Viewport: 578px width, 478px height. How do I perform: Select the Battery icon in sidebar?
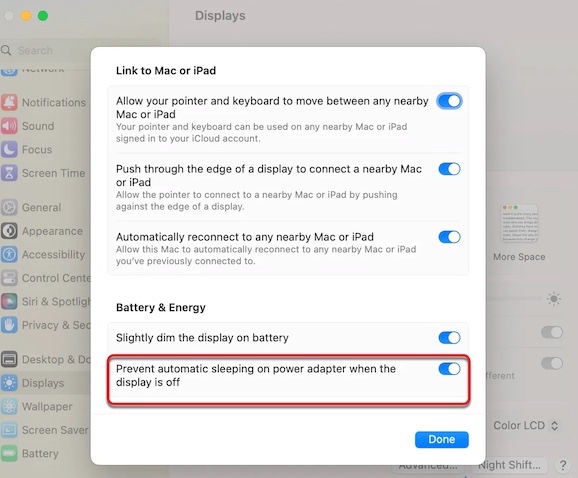(x=9, y=453)
